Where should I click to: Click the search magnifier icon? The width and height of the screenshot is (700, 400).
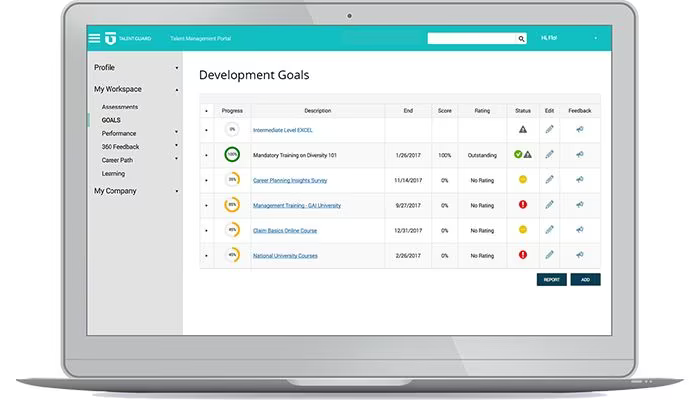[521, 39]
